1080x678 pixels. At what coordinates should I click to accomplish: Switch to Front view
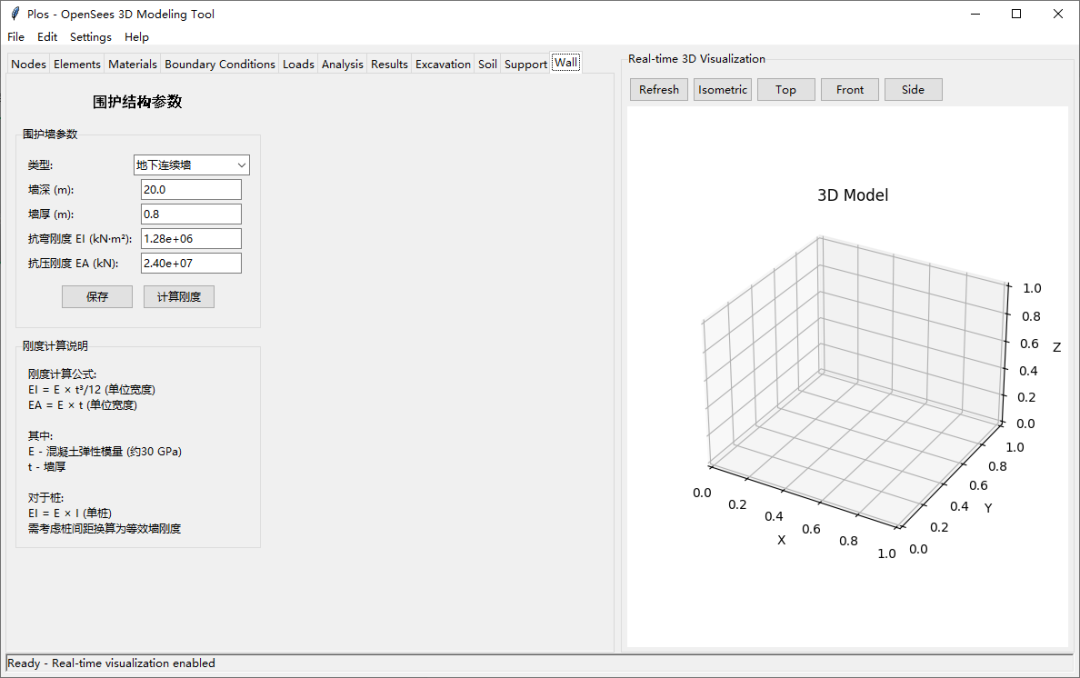click(849, 90)
